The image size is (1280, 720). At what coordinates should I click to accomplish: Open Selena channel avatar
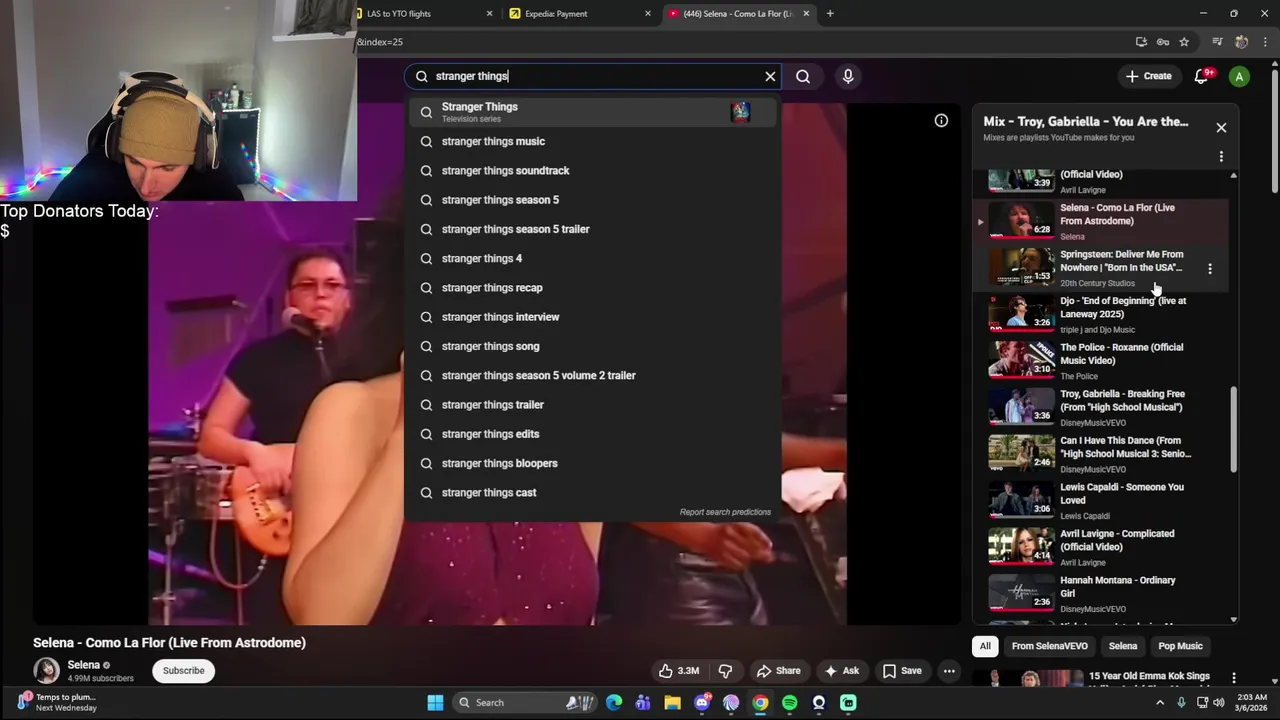point(46,670)
